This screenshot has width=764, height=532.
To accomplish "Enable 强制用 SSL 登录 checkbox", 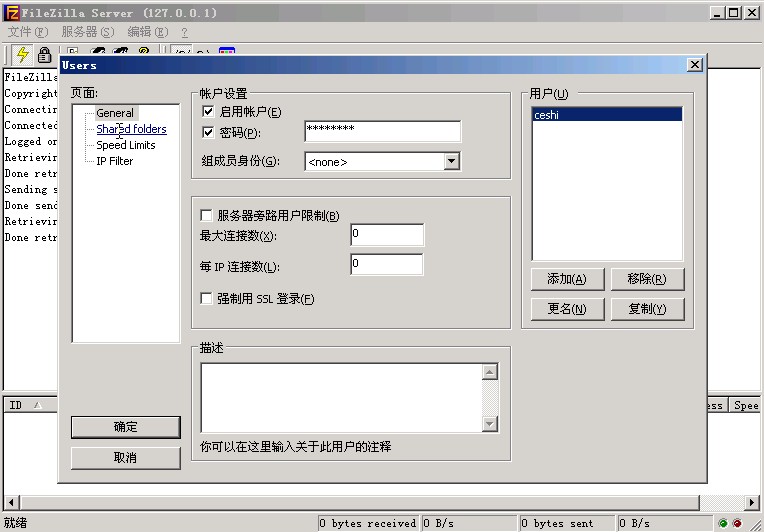I will tap(206, 298).
